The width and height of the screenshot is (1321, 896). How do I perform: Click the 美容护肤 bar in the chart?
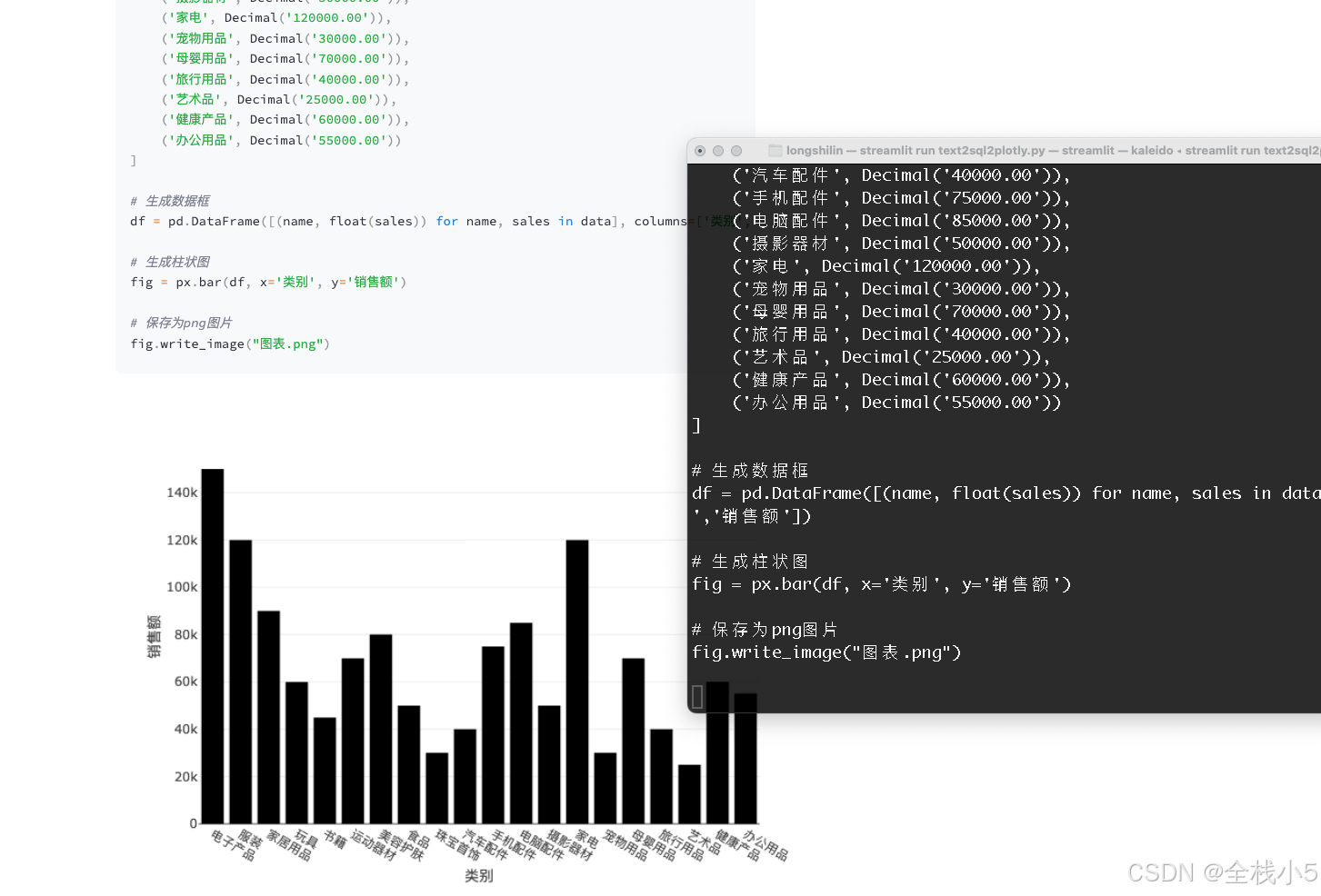point(381,729)
